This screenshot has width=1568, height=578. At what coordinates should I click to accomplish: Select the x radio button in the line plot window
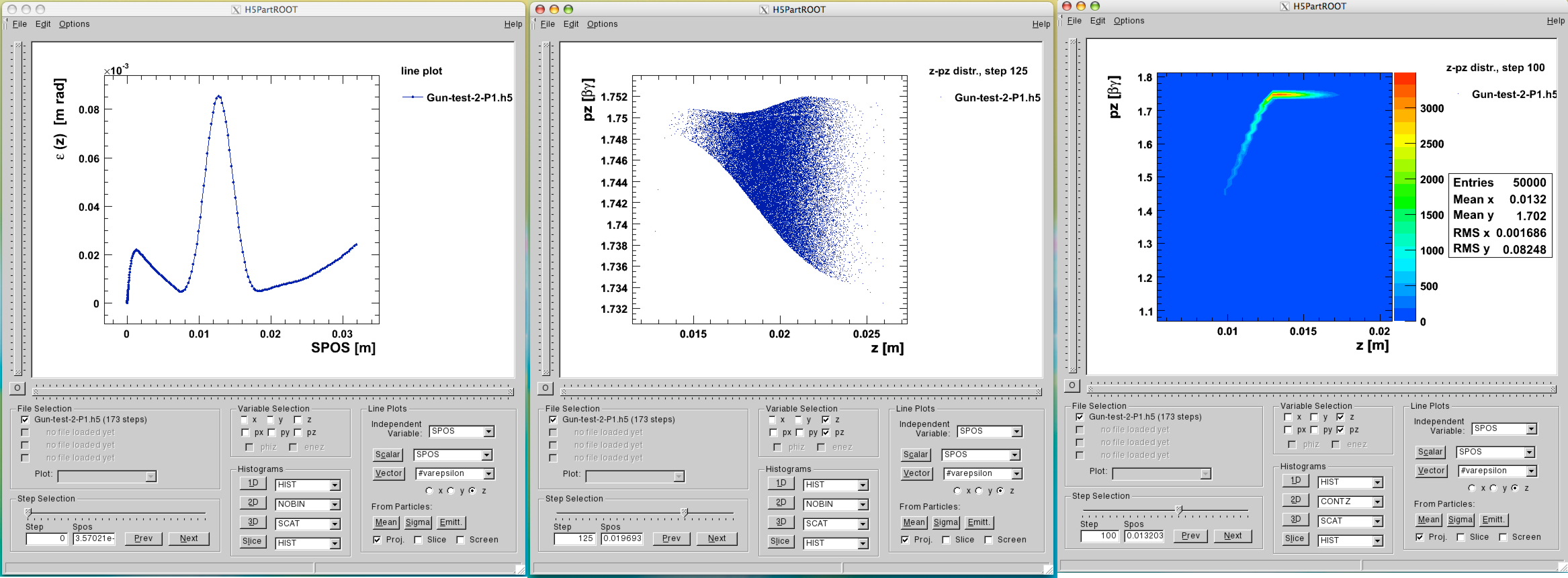429,491
